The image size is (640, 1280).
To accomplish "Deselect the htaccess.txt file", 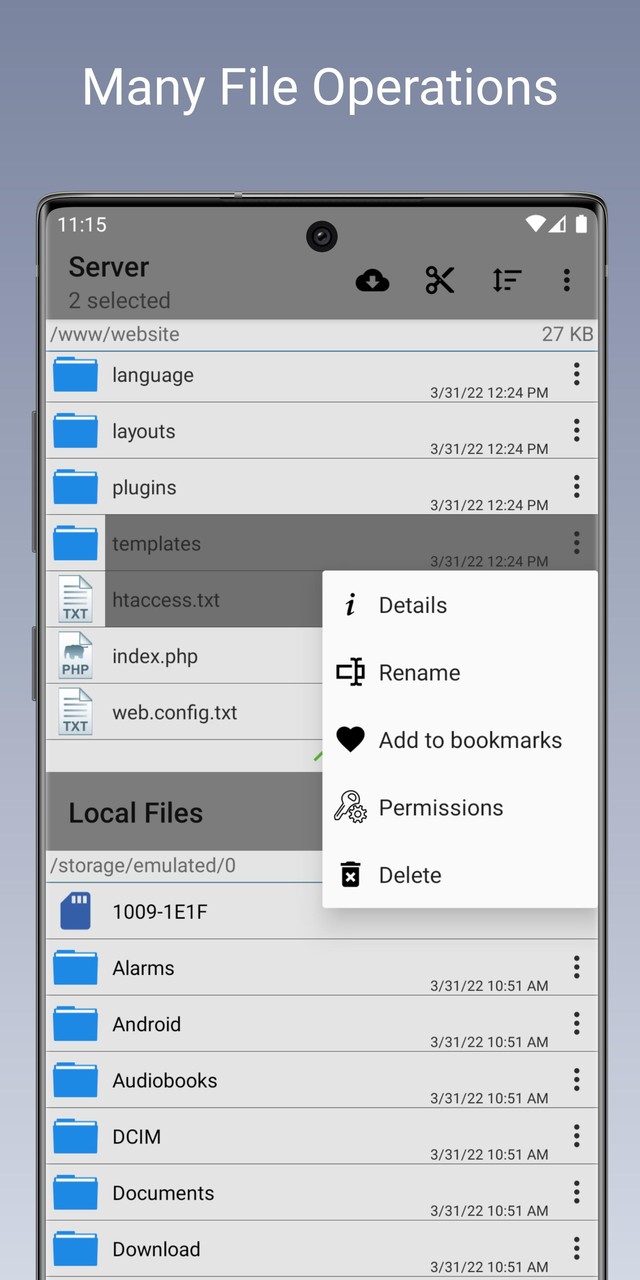I will [x=200, y=599].
